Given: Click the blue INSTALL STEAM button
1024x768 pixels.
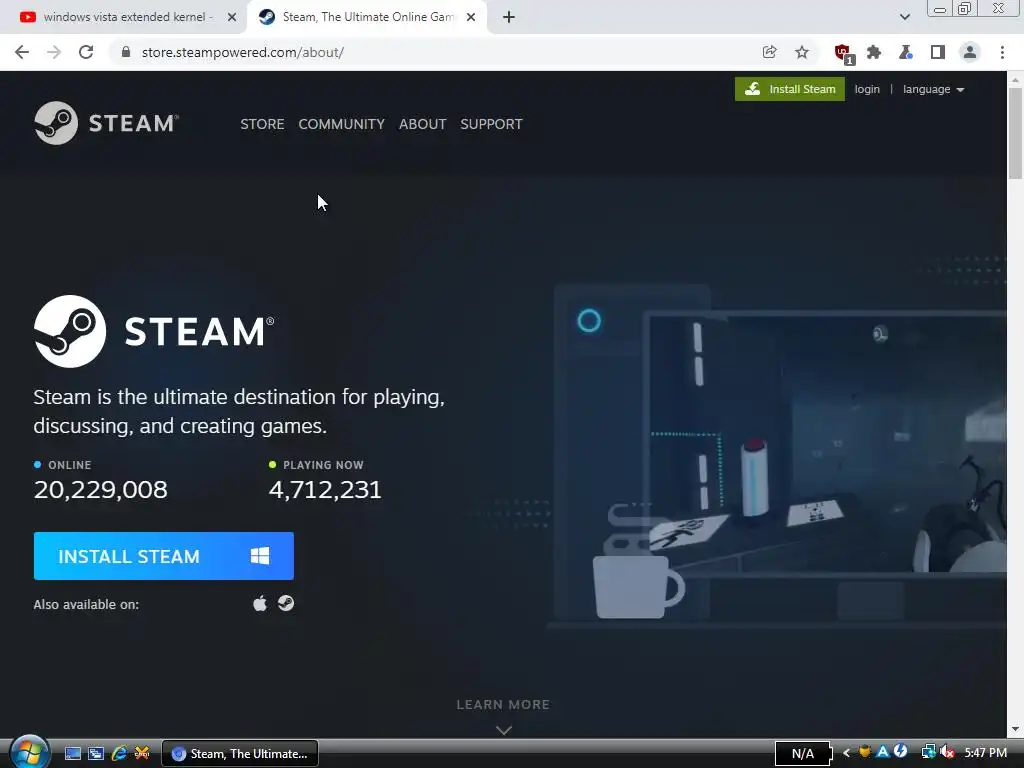Looking at the screenshot, I should click(163, 556).
